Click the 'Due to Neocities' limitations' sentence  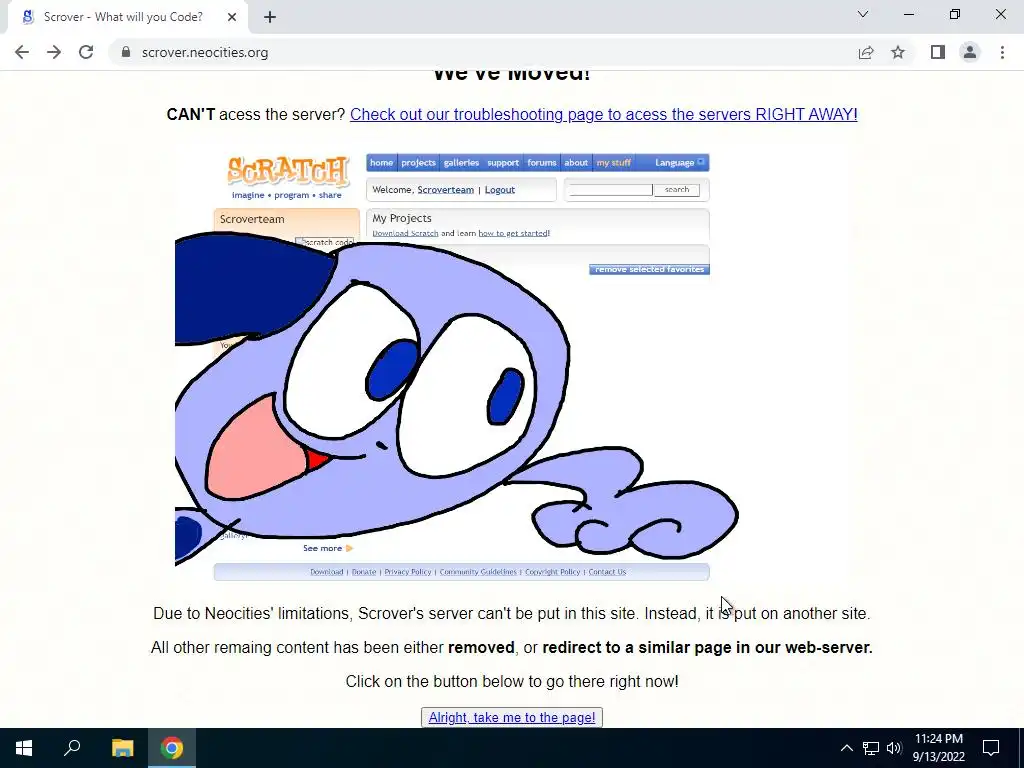(x=511, y=613)
